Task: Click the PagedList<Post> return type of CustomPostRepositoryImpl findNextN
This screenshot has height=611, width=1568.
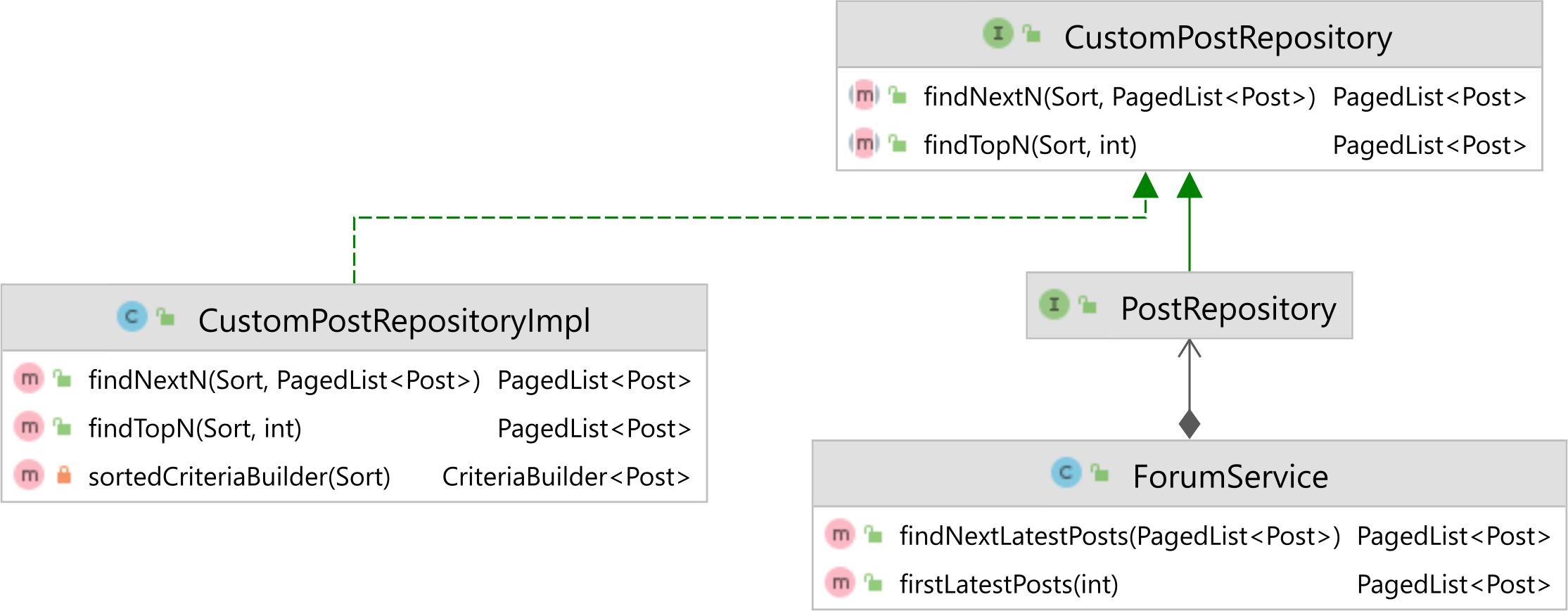Action: tap(594, 380)
